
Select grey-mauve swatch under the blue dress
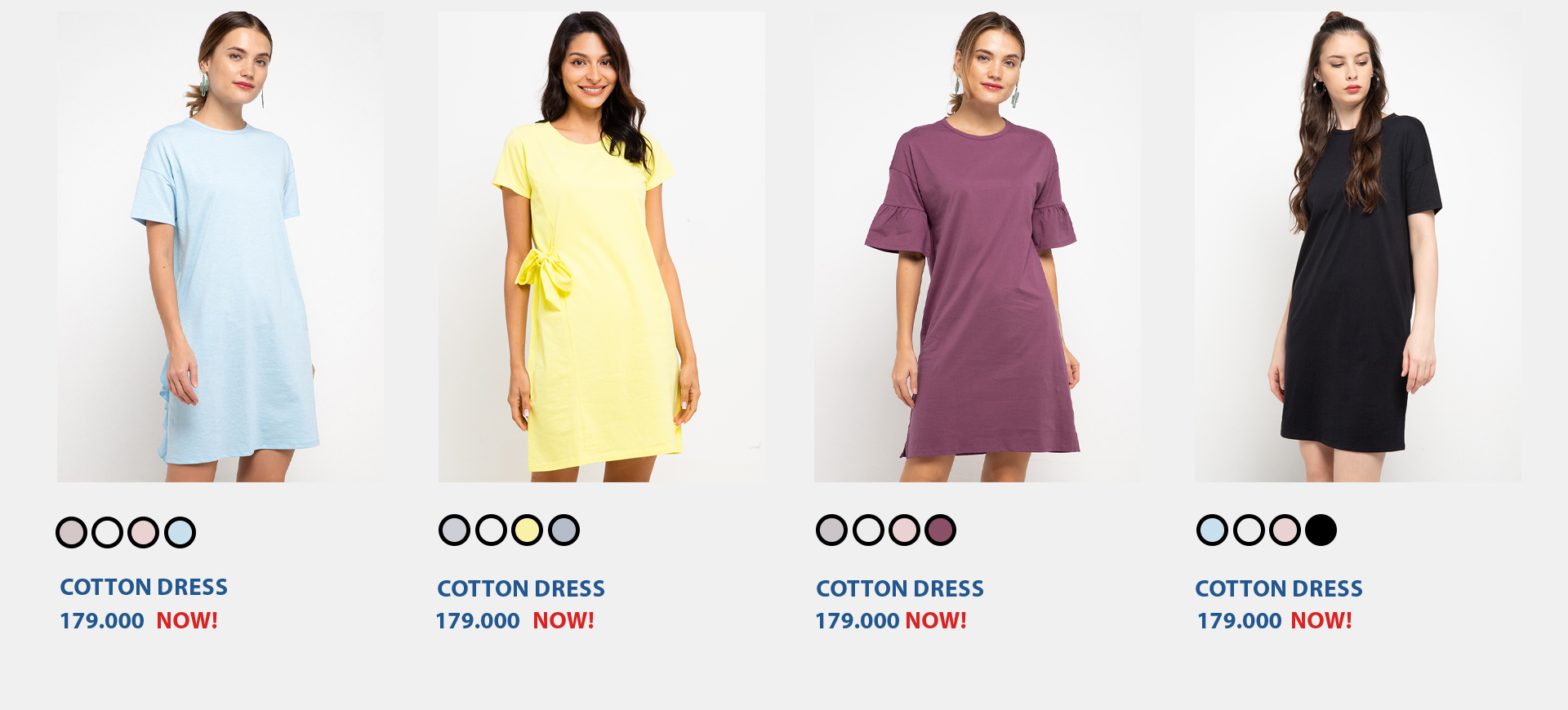(x=71, y=533)
